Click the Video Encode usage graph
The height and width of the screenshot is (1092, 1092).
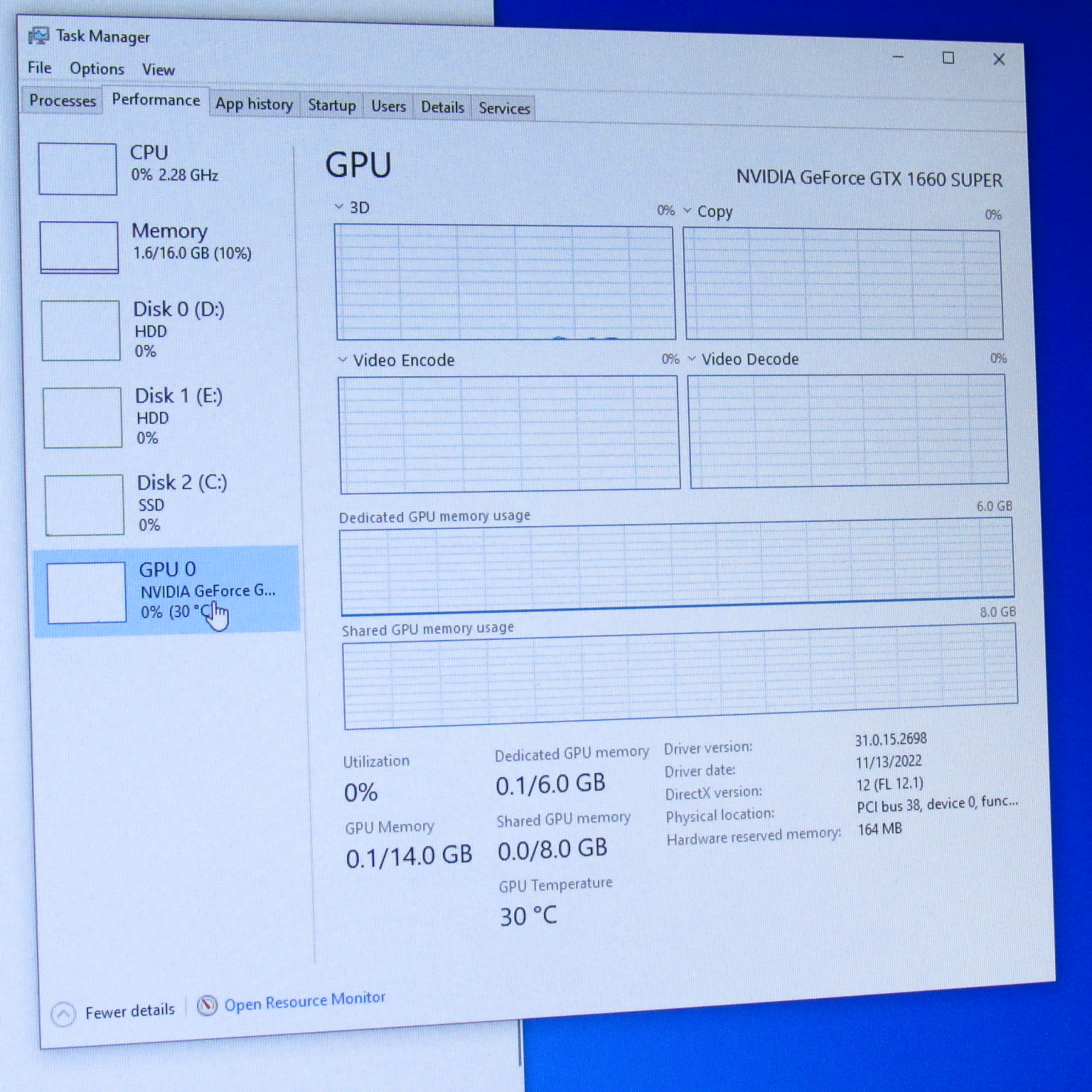[x=509, y=434]
